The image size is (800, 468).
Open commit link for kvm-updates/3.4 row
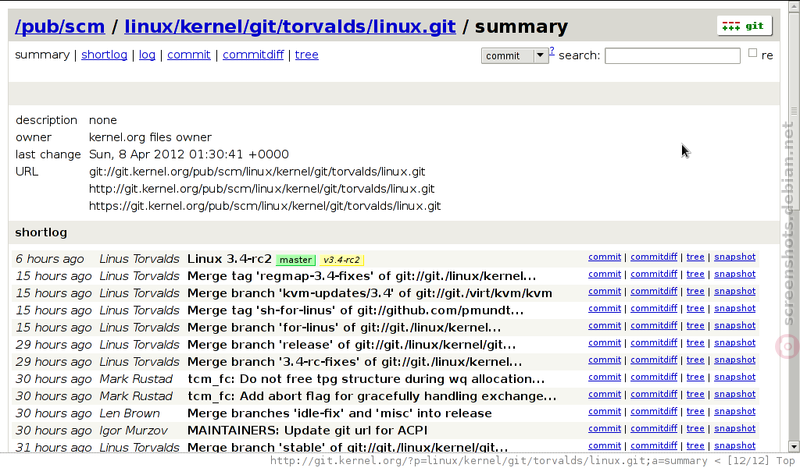click(605, 291)
